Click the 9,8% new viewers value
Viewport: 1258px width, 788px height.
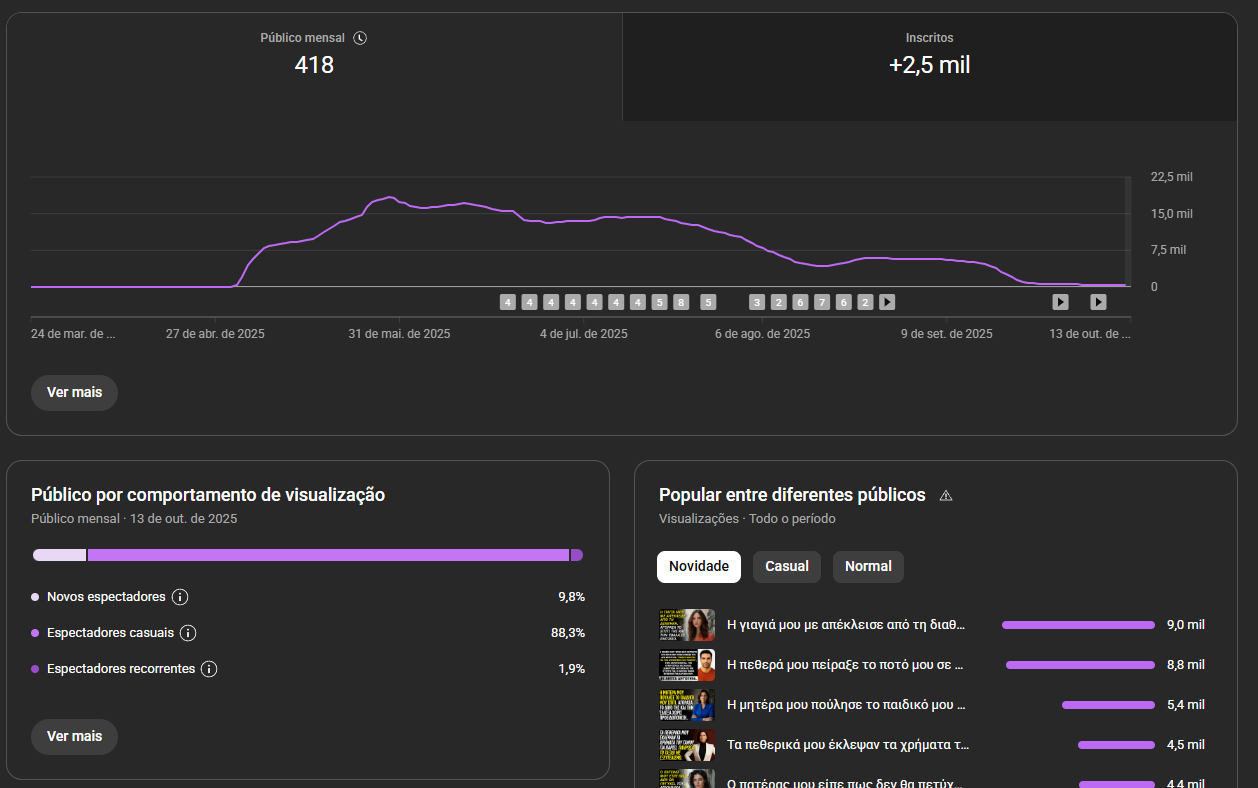(x=571, y=597)
